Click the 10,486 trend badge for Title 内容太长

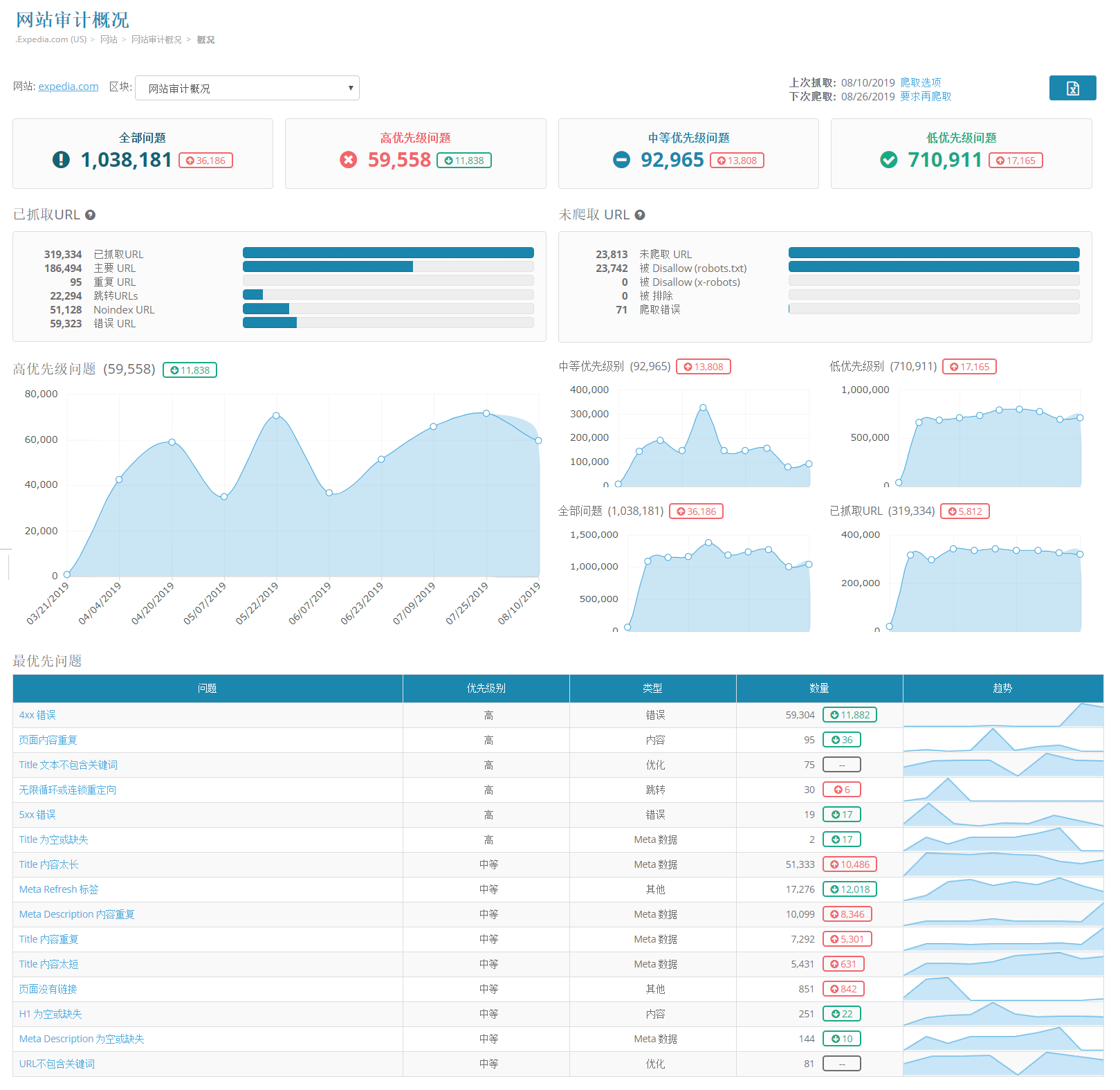pyautogui.click(x=850, y=864)
